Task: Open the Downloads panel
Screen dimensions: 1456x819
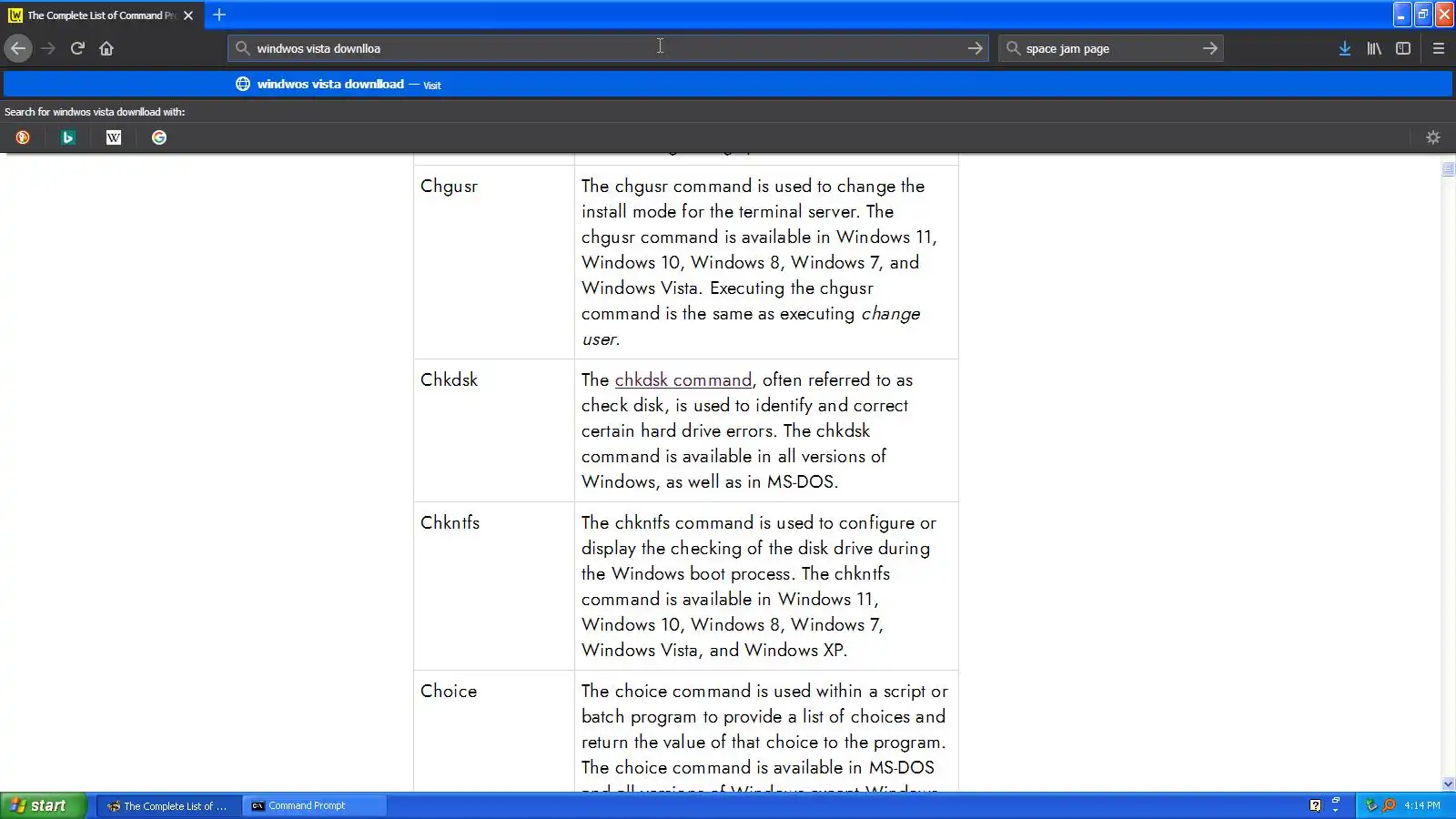Action: [x=1344, y=48]
